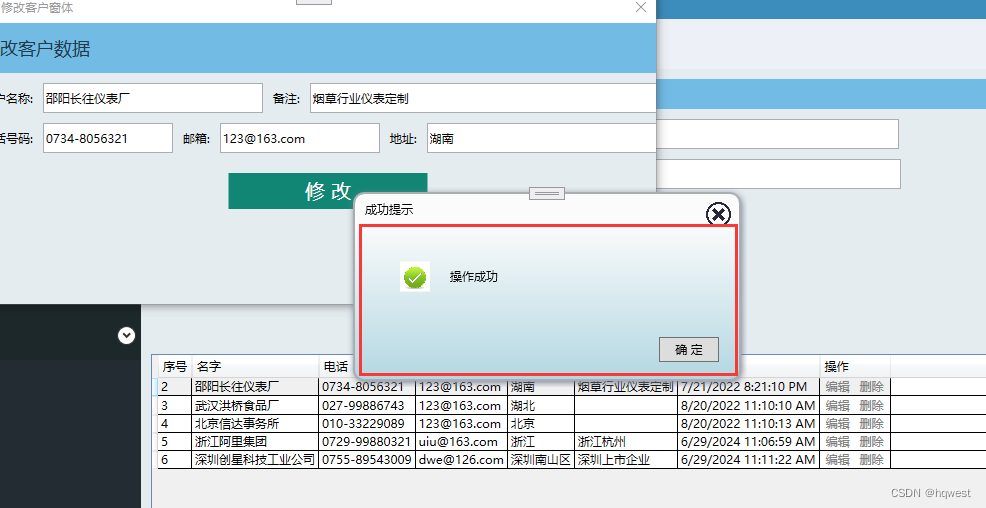Click date cell 7/21/2022 8:21:10 PM
Screen dimensions: 986x508
coord(748,387)
